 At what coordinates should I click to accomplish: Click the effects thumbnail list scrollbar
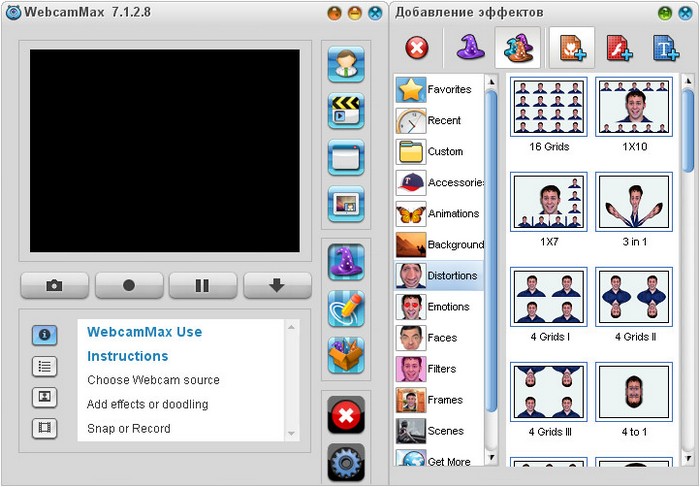(x=688, y=130)
